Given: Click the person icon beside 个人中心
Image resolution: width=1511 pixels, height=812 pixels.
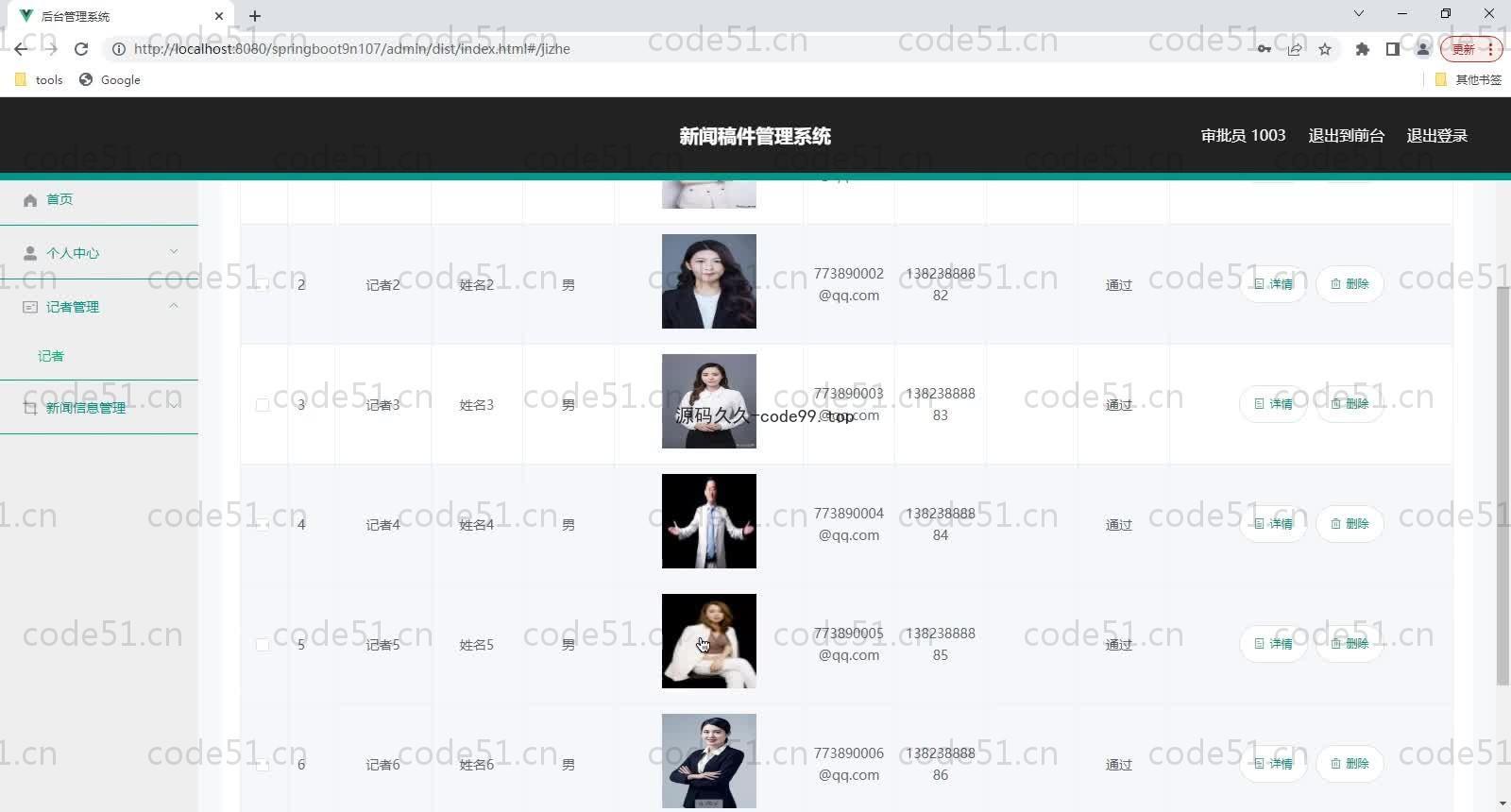Looking at the screenshot, I should point(30,253).
